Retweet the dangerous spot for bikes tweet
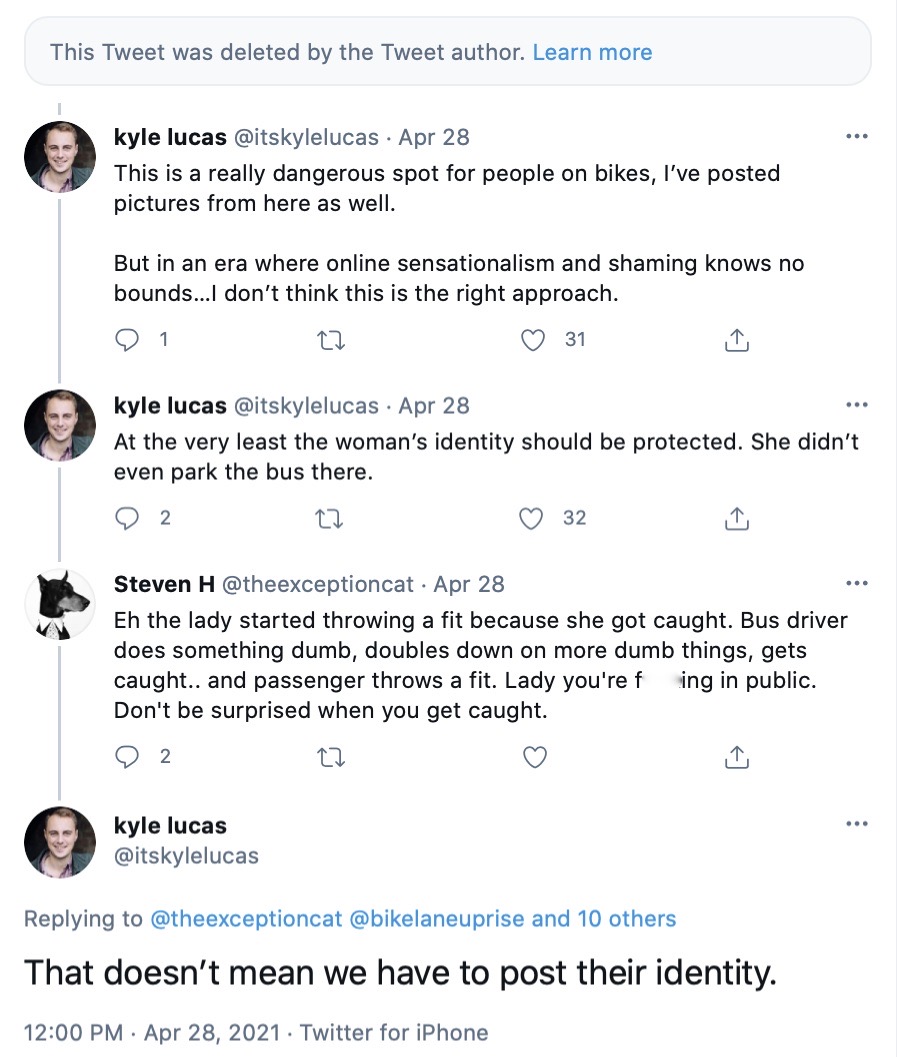This screenshot has width=897, height=1057. tap(330, 340)
